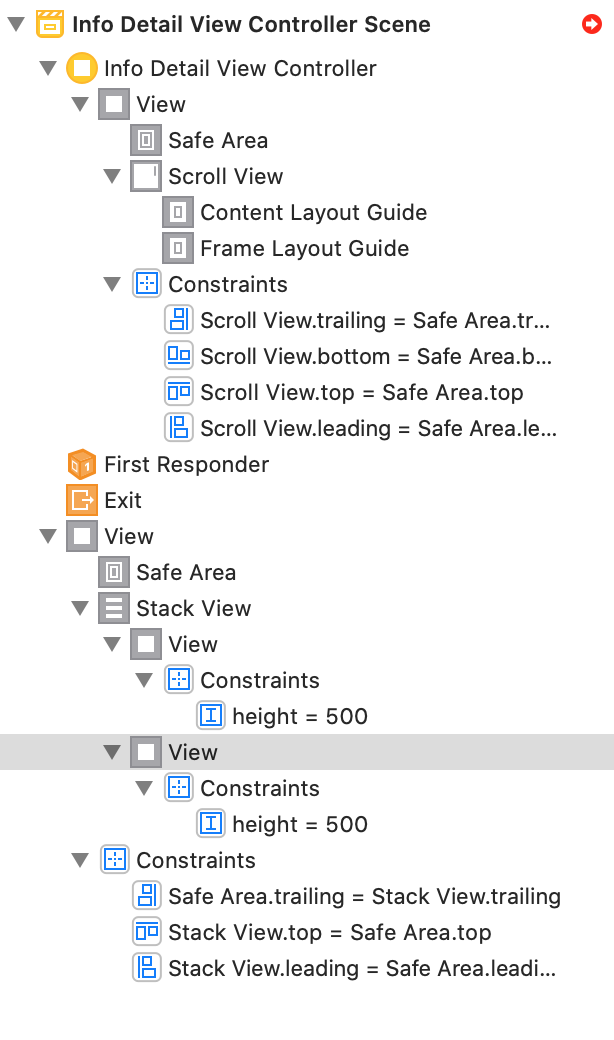614x1040 pixels.
Task: Select Scroll View.trailing = Safe Area constraint
Action: [375, 320]
